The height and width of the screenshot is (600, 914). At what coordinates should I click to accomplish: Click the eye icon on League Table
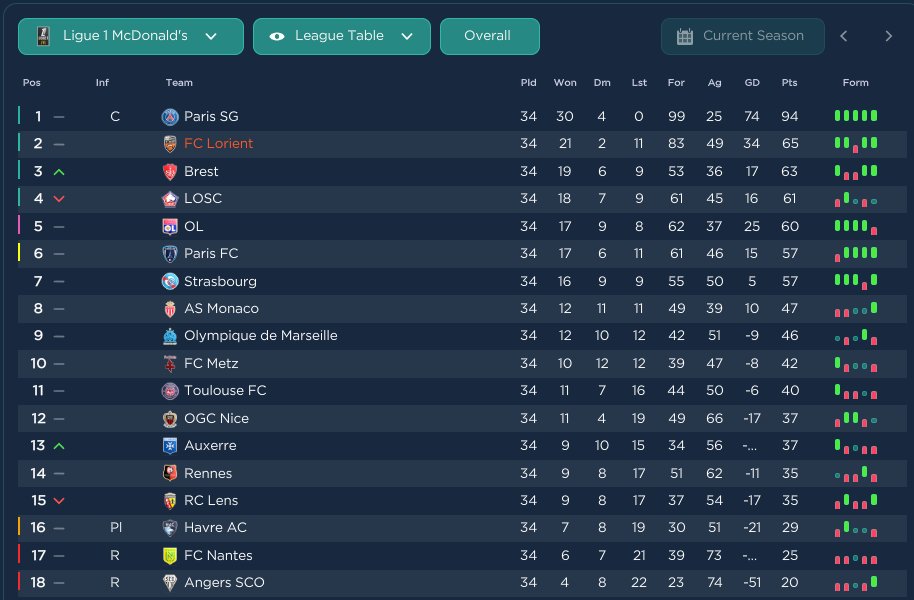click(277, 36)
